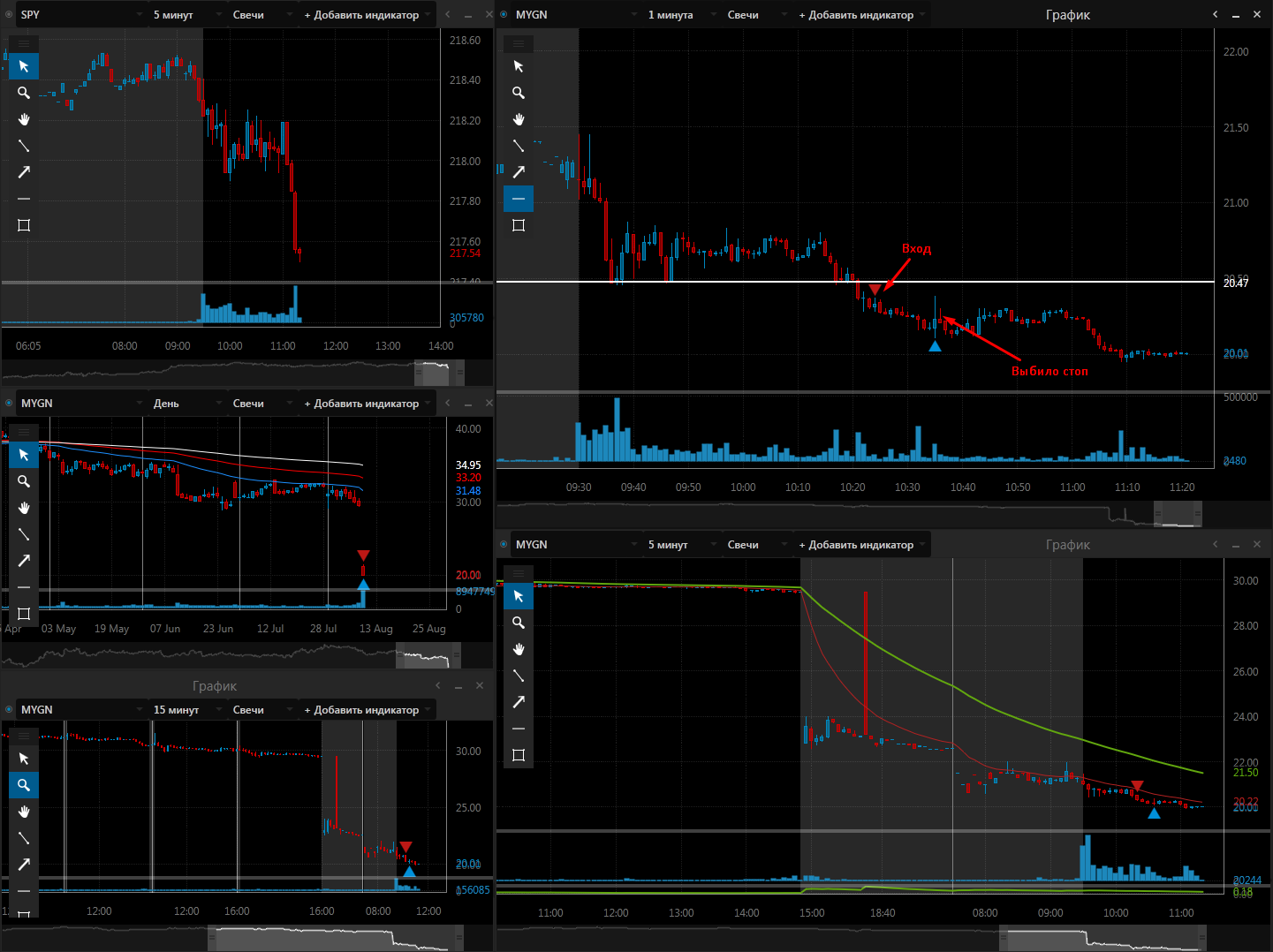Click back arrow in SPY panel header
This screenshot has width=1273, height=952.
pyautogui.click(x=447, y=14)
